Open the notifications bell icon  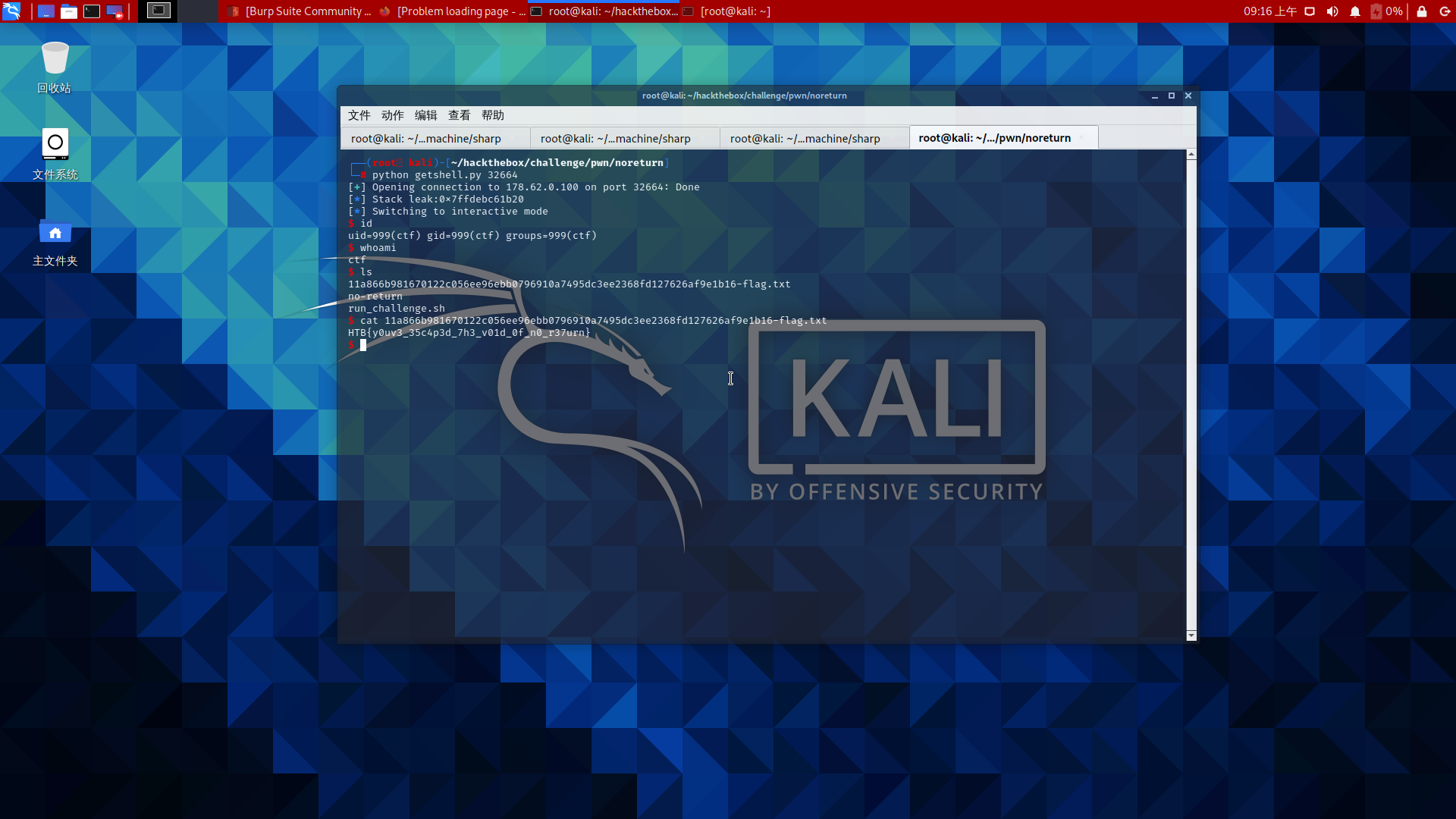(x=1355, y=11)
